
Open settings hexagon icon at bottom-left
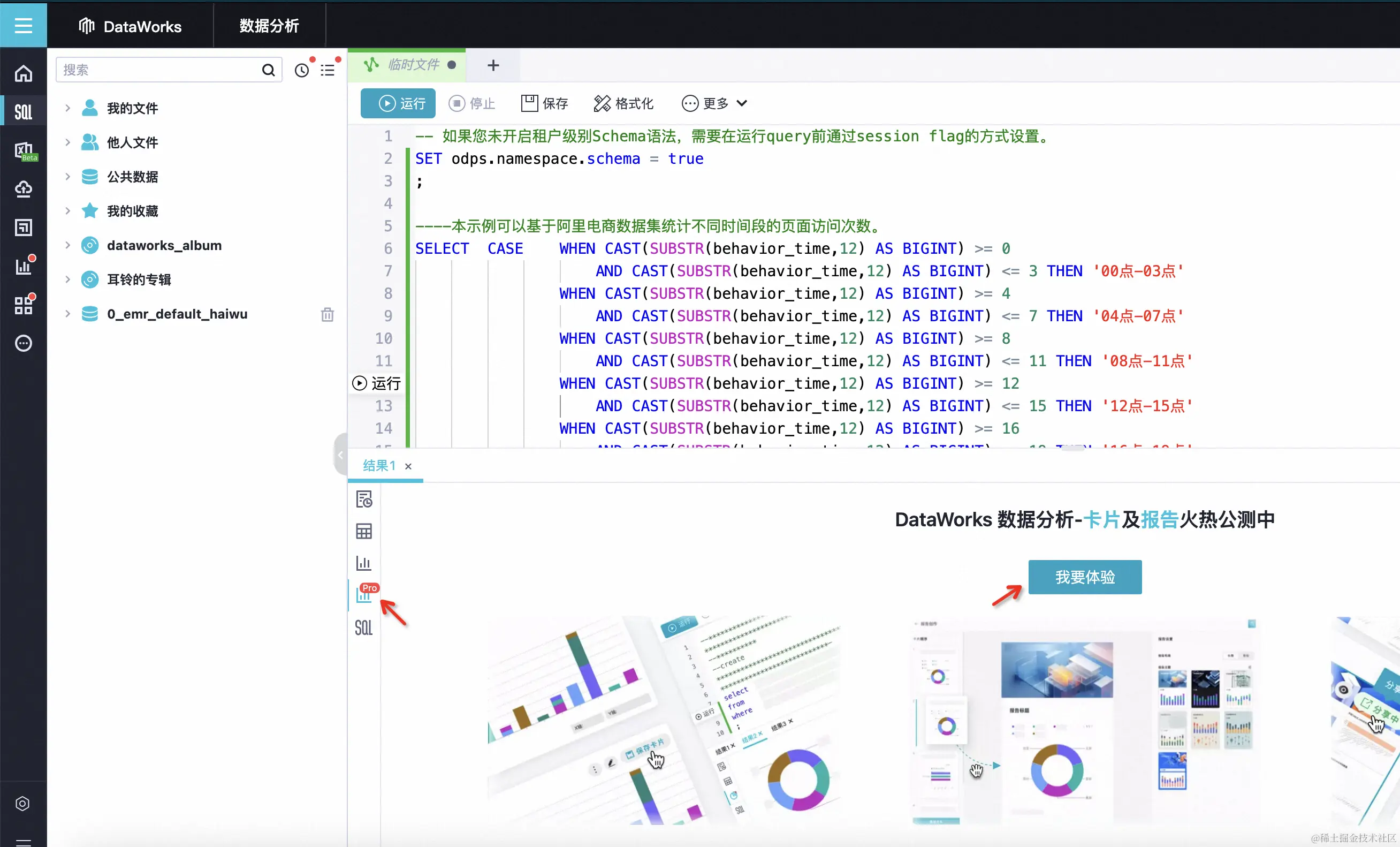[22, 803]
